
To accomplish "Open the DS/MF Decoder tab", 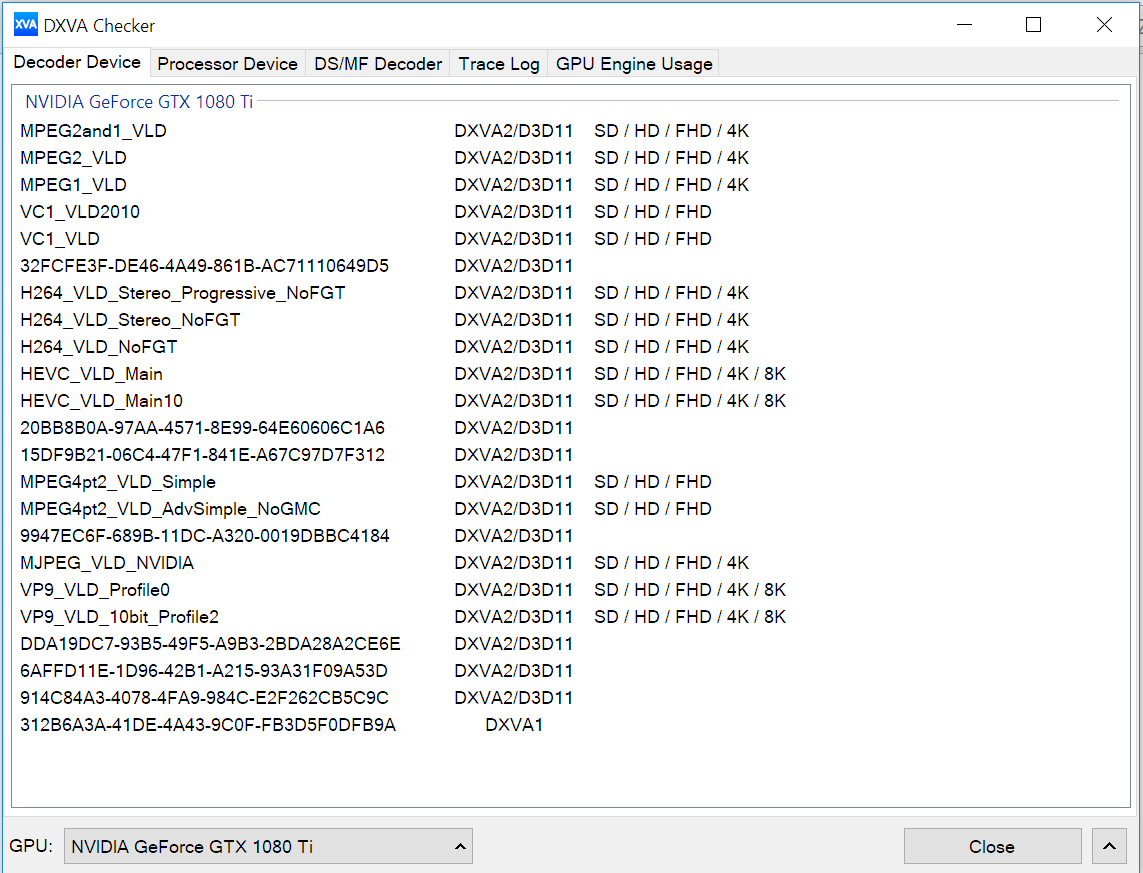I will pos(378,63).
